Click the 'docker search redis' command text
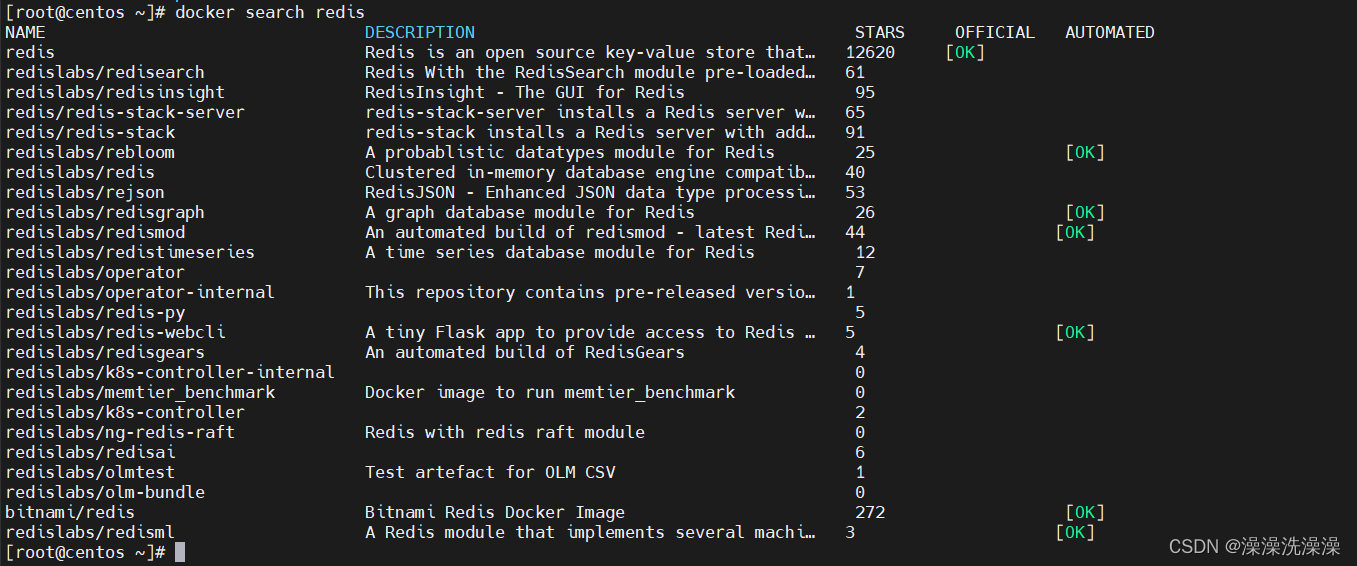1357x566 pixels. pos(270,12)
